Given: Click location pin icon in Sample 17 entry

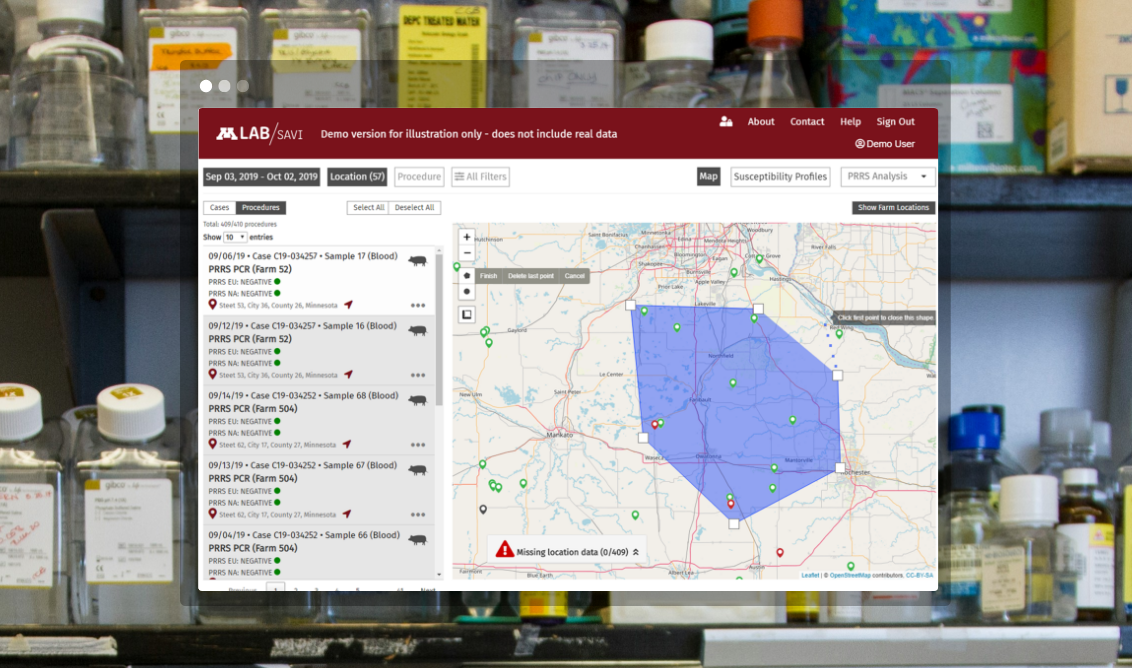Looking at the screenshot, I should [x=212, y=304].
